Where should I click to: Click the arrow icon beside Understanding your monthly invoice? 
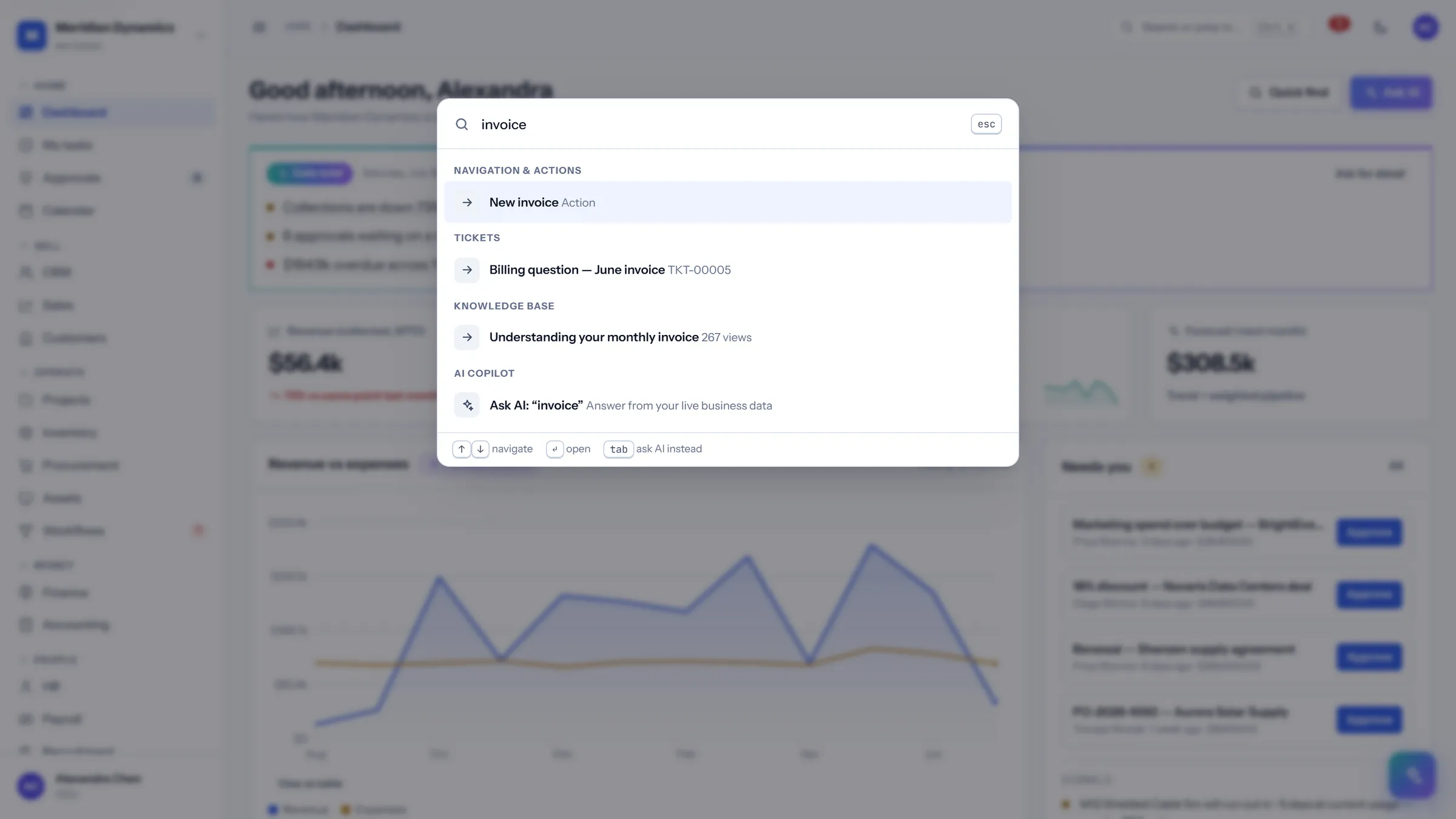tap(467, 337)
